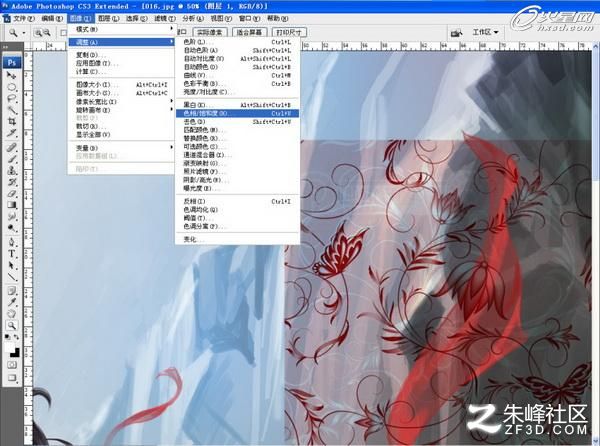600x446 pixels.
Task: Collapse the toolbox via double-arrow header
Action: (x=6, y=47)
